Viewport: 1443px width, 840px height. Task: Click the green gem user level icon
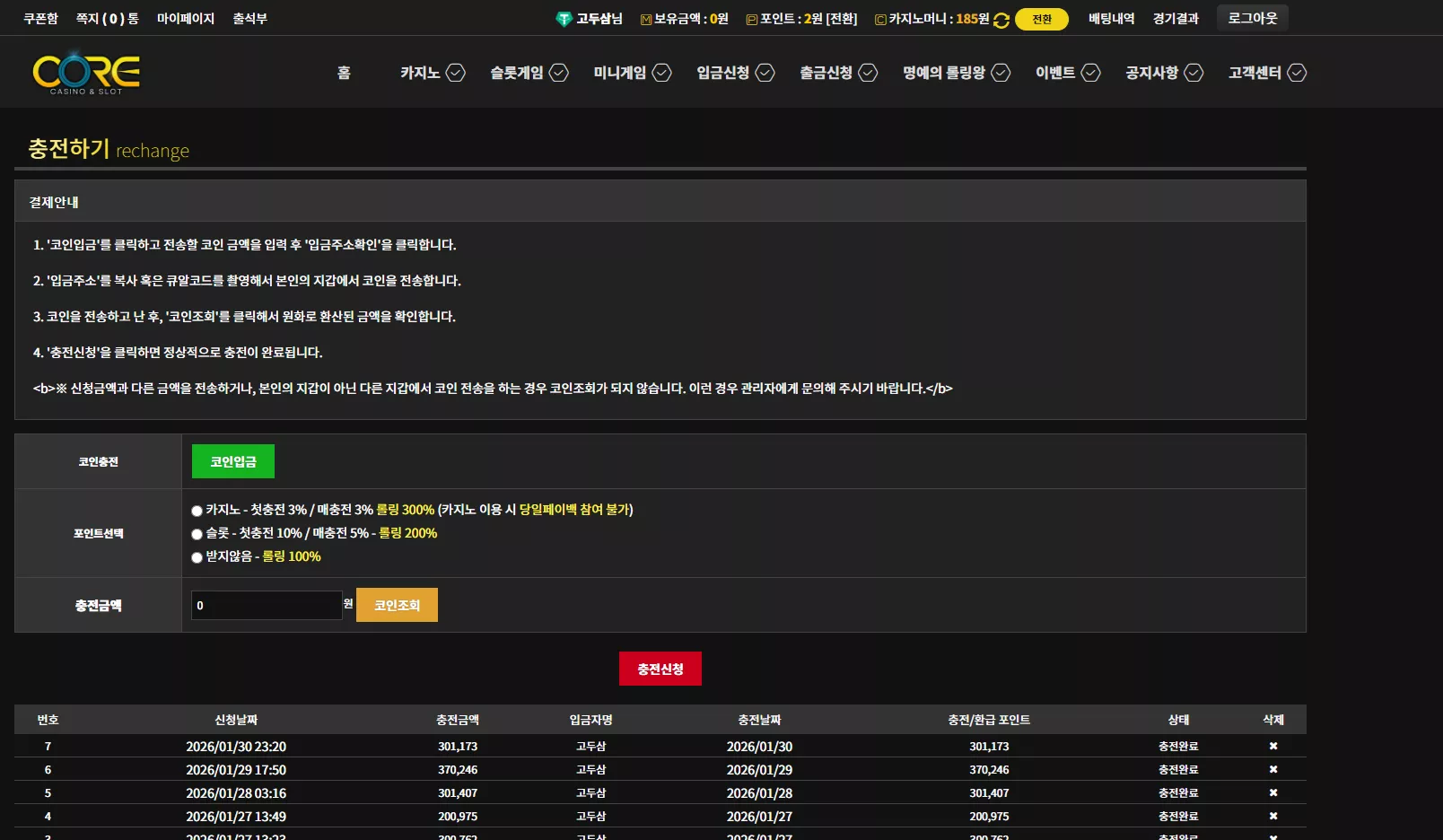tap(564, 19)
